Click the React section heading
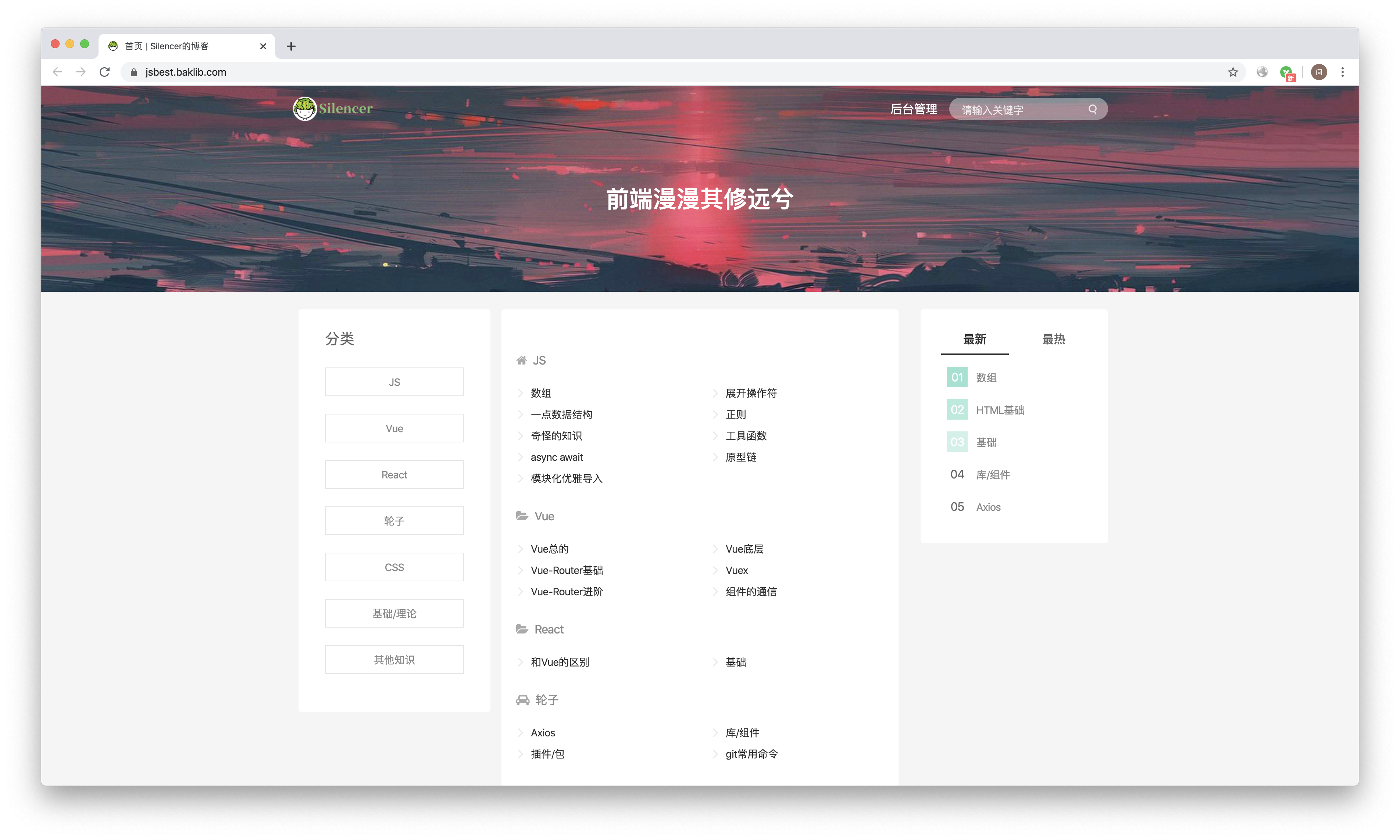The image size is (1400, 840). pyautogui.click(x=549, y=629)
